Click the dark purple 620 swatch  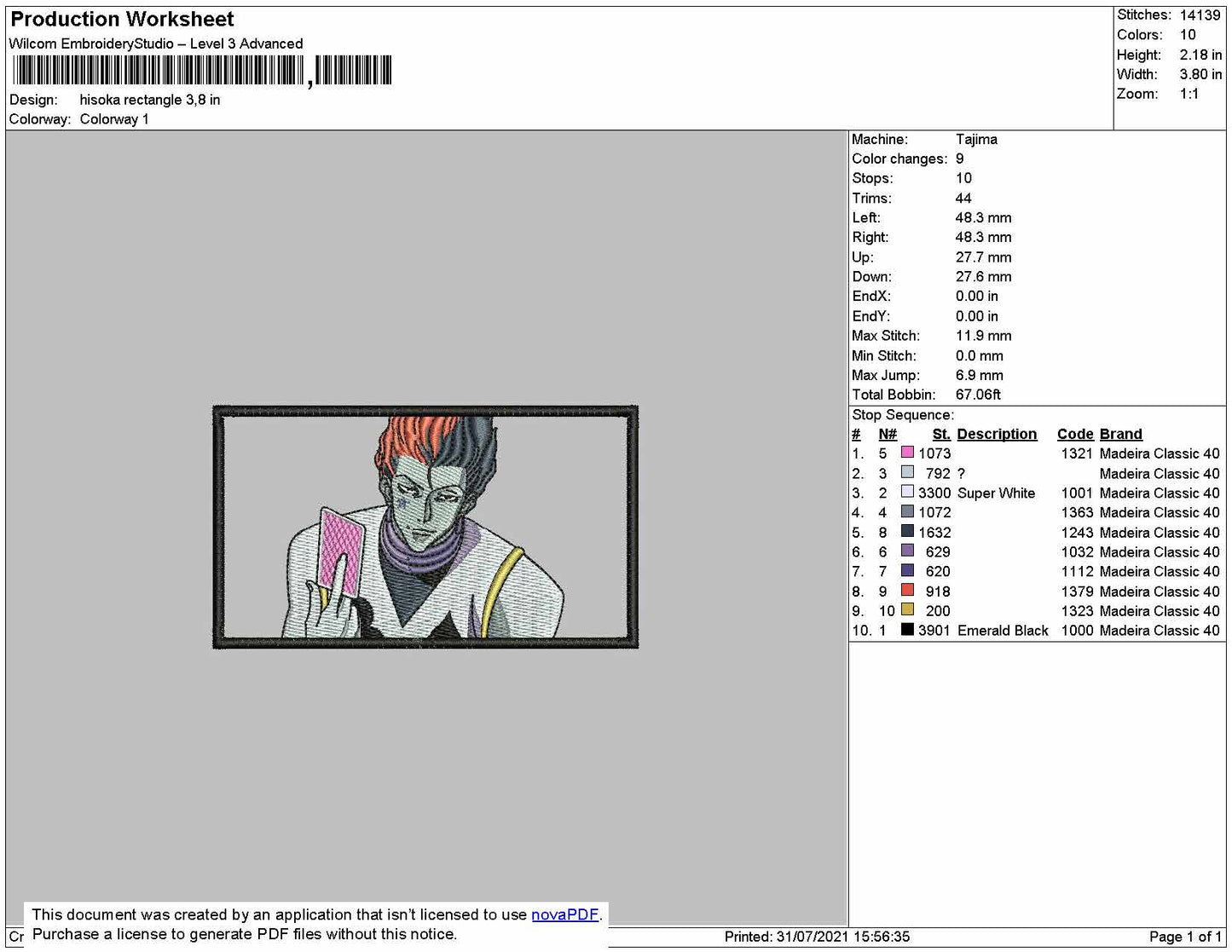coord(907,571)
